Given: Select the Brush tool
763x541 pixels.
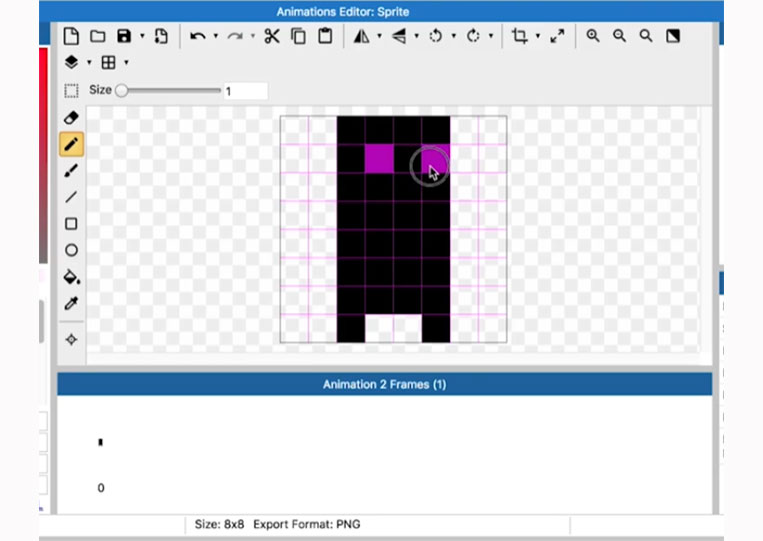Looking at the screenshot, I should (71, 171).
